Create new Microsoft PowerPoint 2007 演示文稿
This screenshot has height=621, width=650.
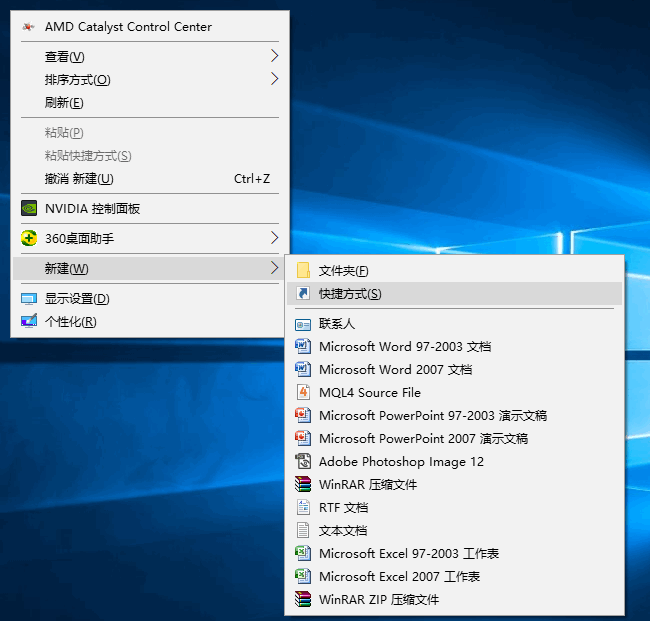[422, 439]
